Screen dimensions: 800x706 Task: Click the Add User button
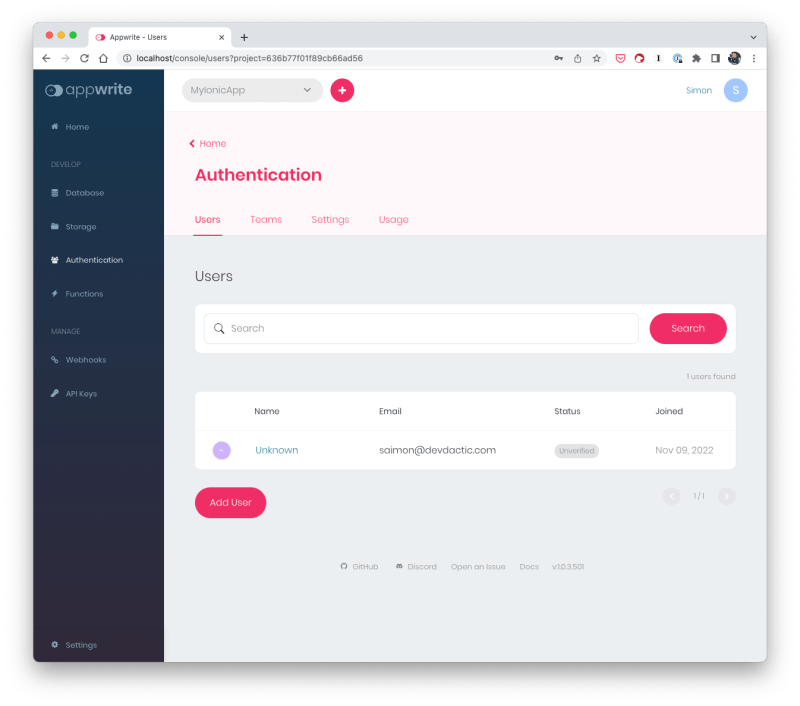[230, 502]
